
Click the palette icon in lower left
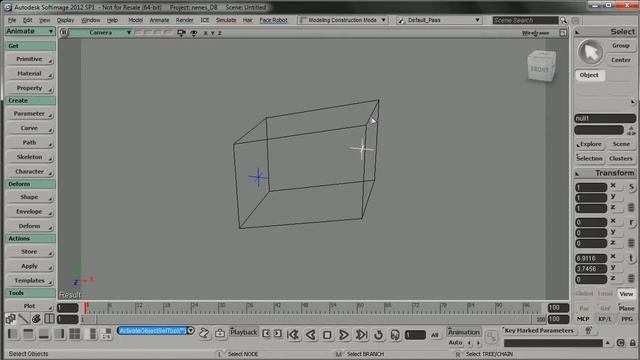[36, 319]
